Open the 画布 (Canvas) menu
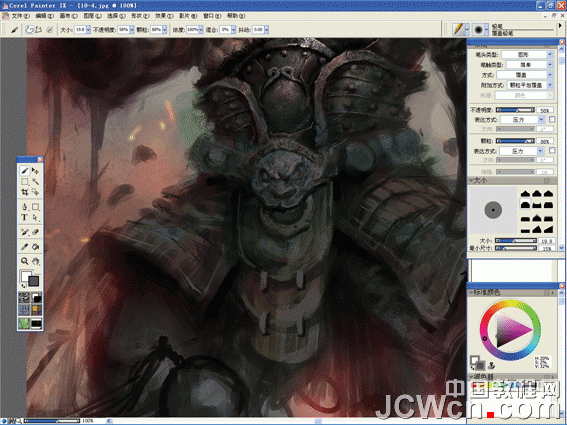Image resolution: width=567 pixels, height=425 pixels. (68, 16)
